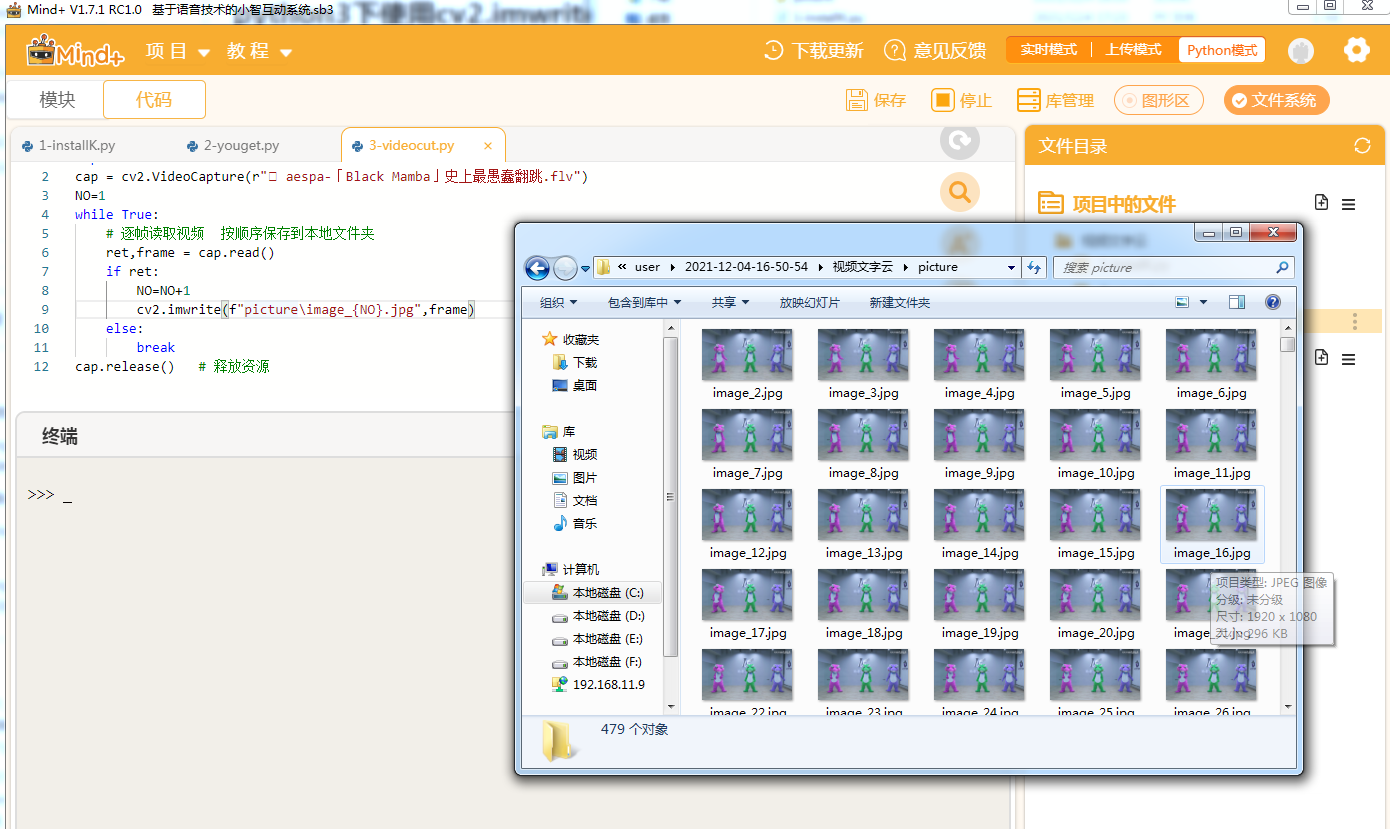Viewport: 1390px width, 829px height.
Task: Click the orange search magnifier icon
Action: [x=960, y=191]
